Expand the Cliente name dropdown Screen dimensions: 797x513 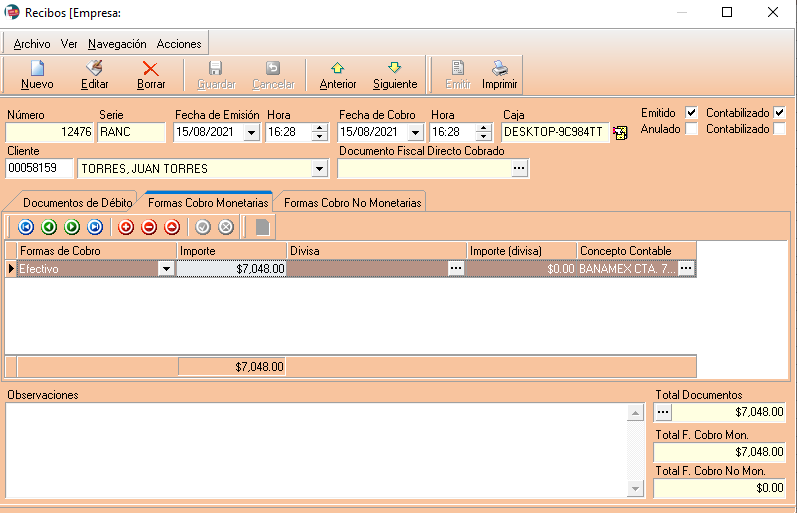pos(320,169)
